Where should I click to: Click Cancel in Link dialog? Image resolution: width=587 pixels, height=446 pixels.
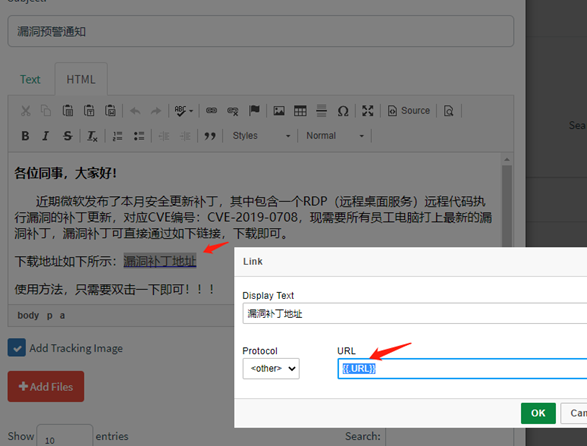tap(574, 413)
